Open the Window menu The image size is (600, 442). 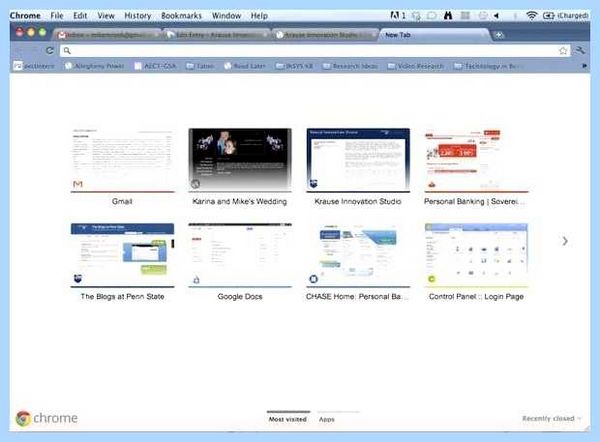tap(226, 16)
